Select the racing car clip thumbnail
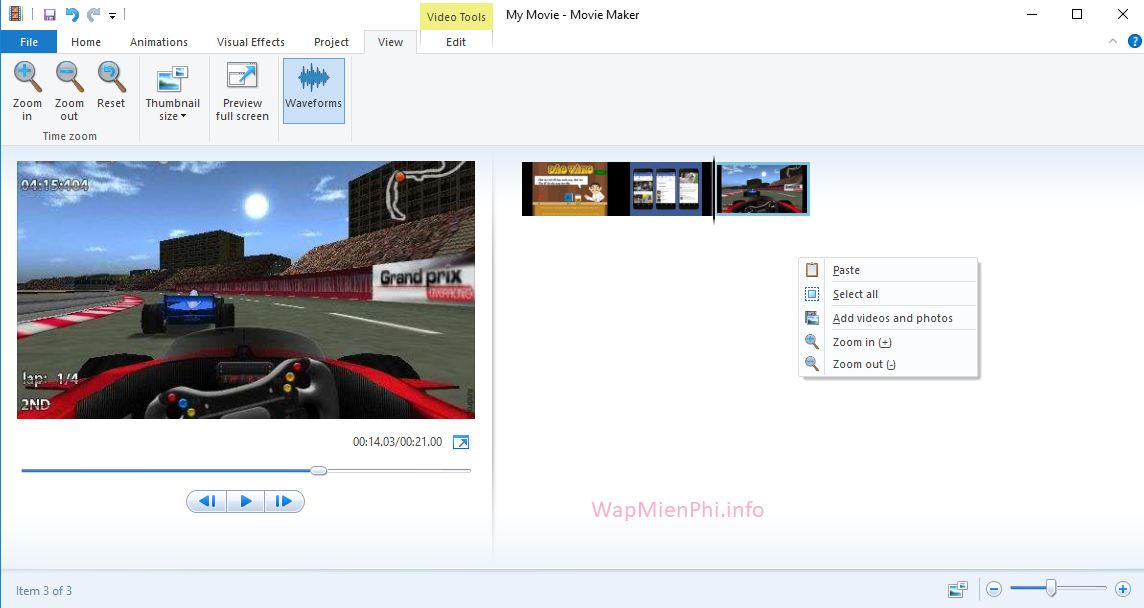 762,189
